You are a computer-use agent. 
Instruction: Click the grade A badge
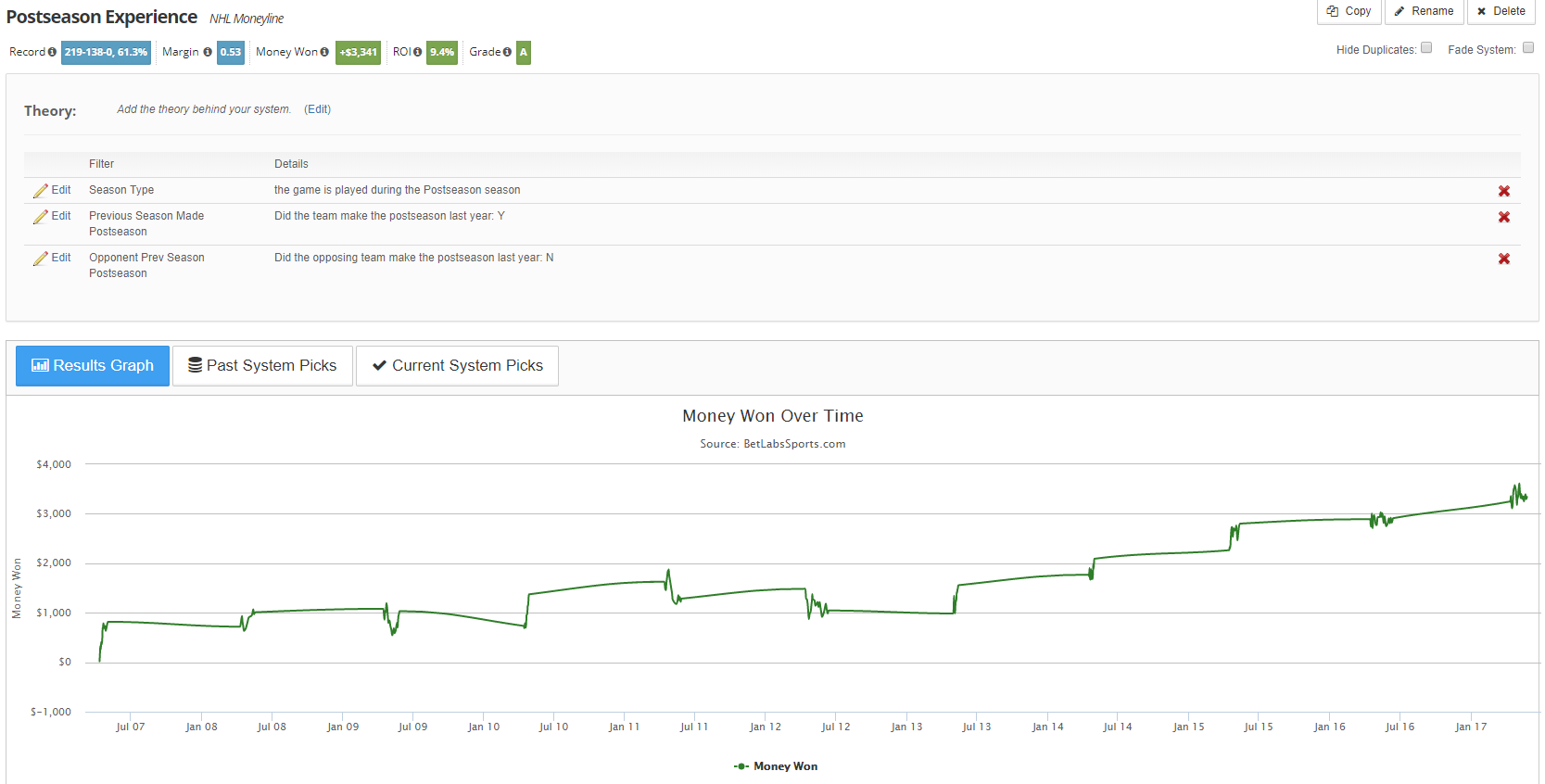[x=524, y=53]
